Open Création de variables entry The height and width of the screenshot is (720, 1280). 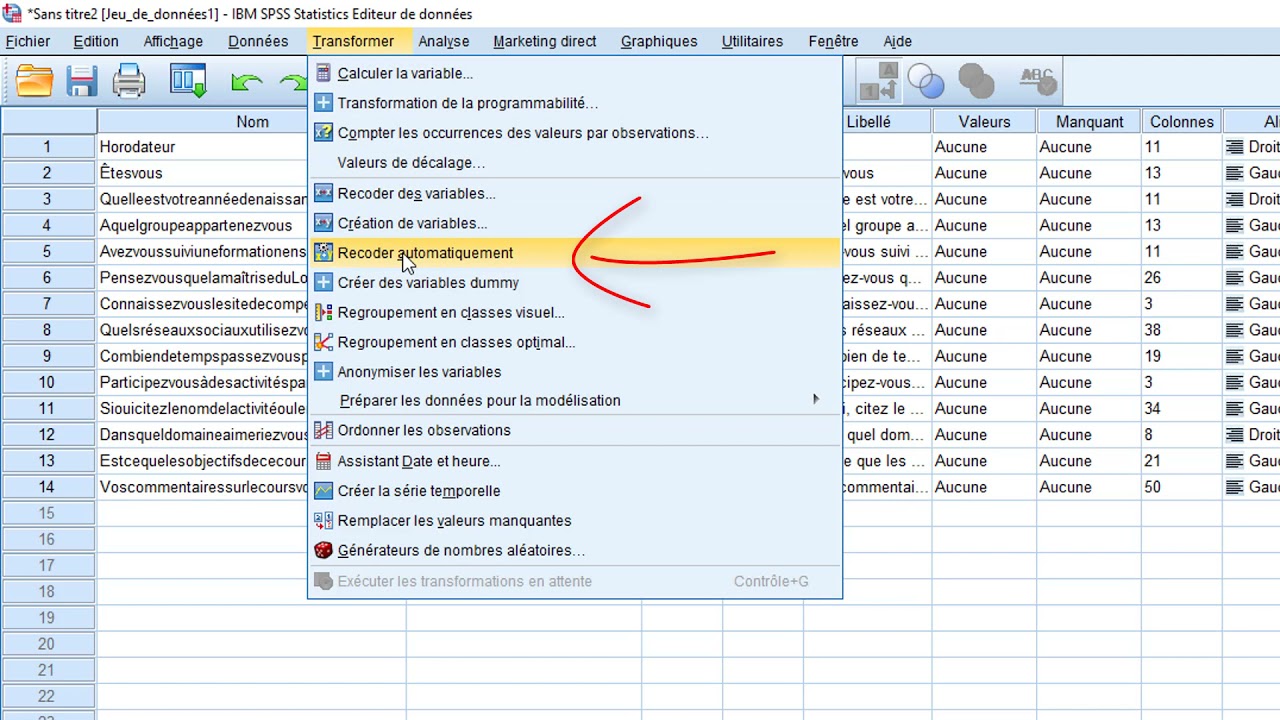[x=574, y=223]
